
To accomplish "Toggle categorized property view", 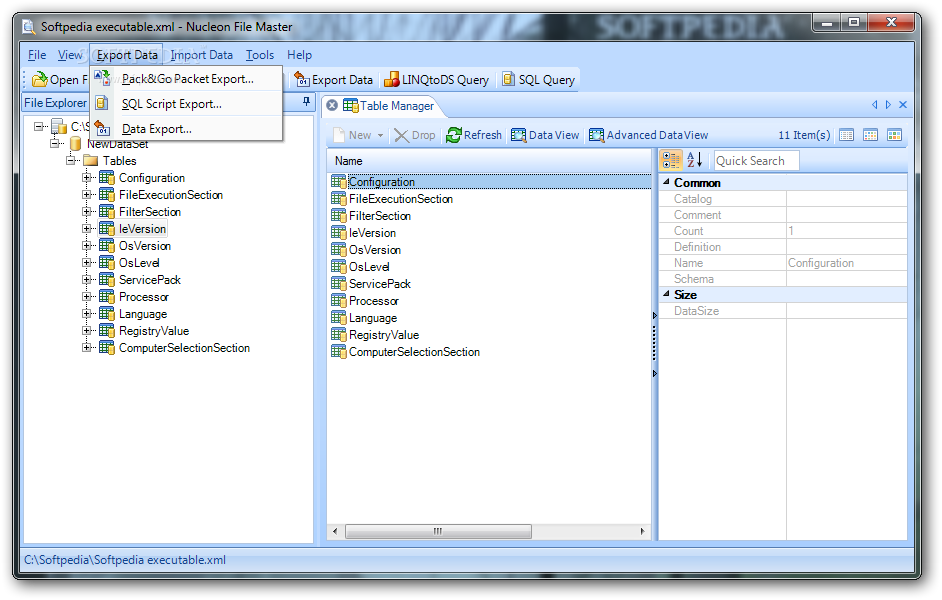I will tap(670, 160).
